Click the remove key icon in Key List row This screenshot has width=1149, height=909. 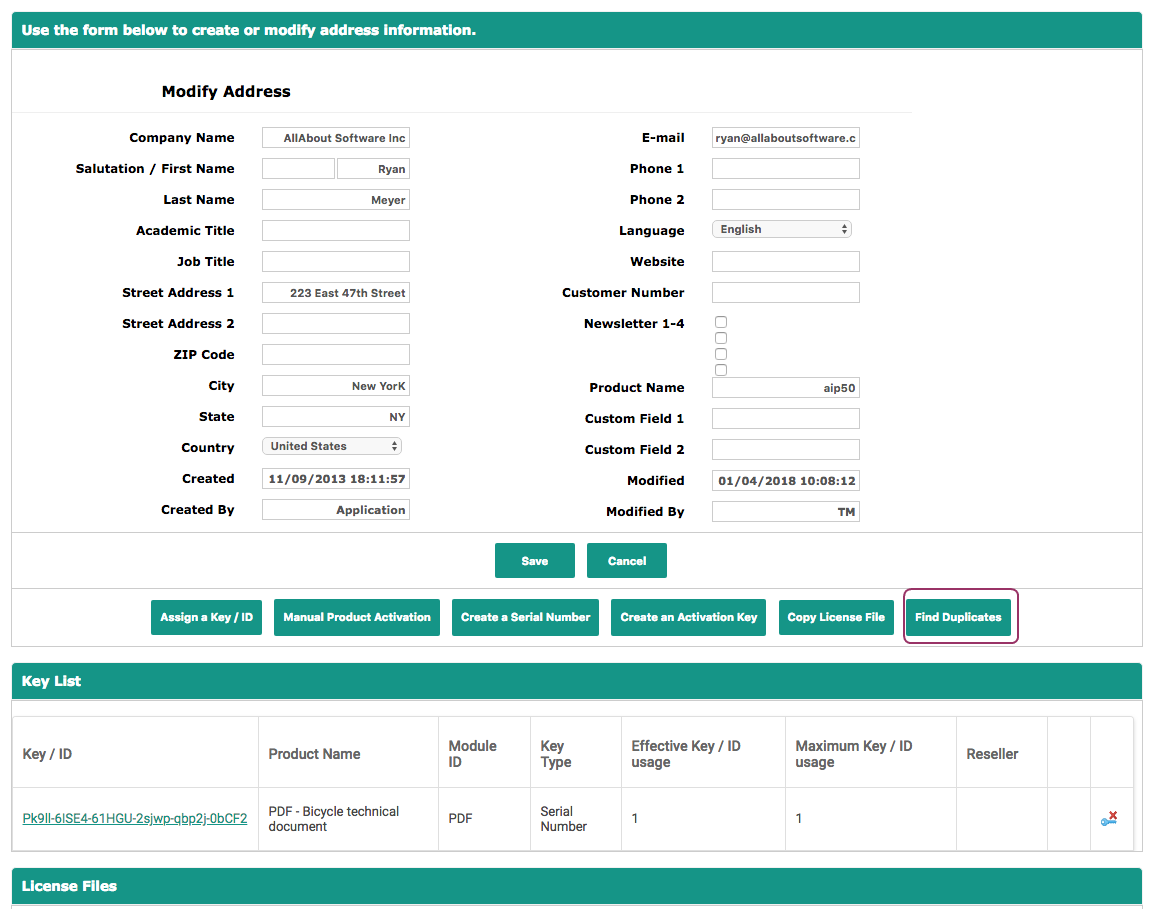point(1109,818)
